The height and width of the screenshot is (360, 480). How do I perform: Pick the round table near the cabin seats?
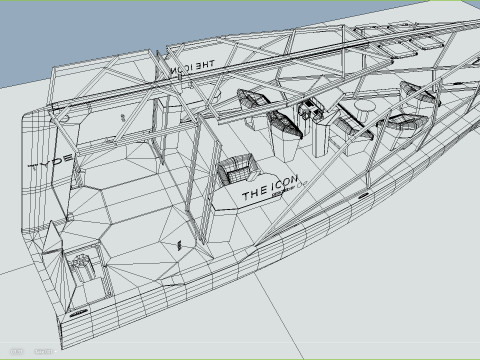pos(365,111)
